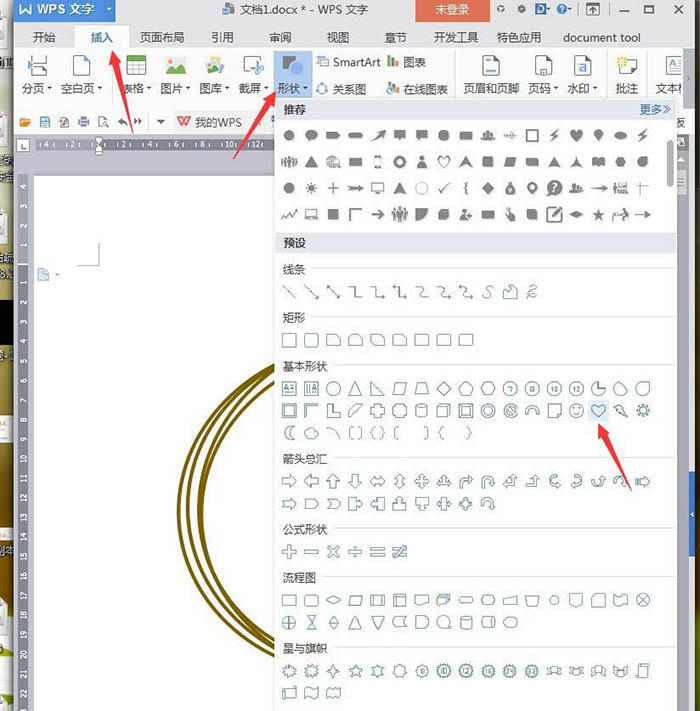700x711 pixels.
Task: Open the 视图 view tab
Action: pyautogui.click(x=338, y=38)
